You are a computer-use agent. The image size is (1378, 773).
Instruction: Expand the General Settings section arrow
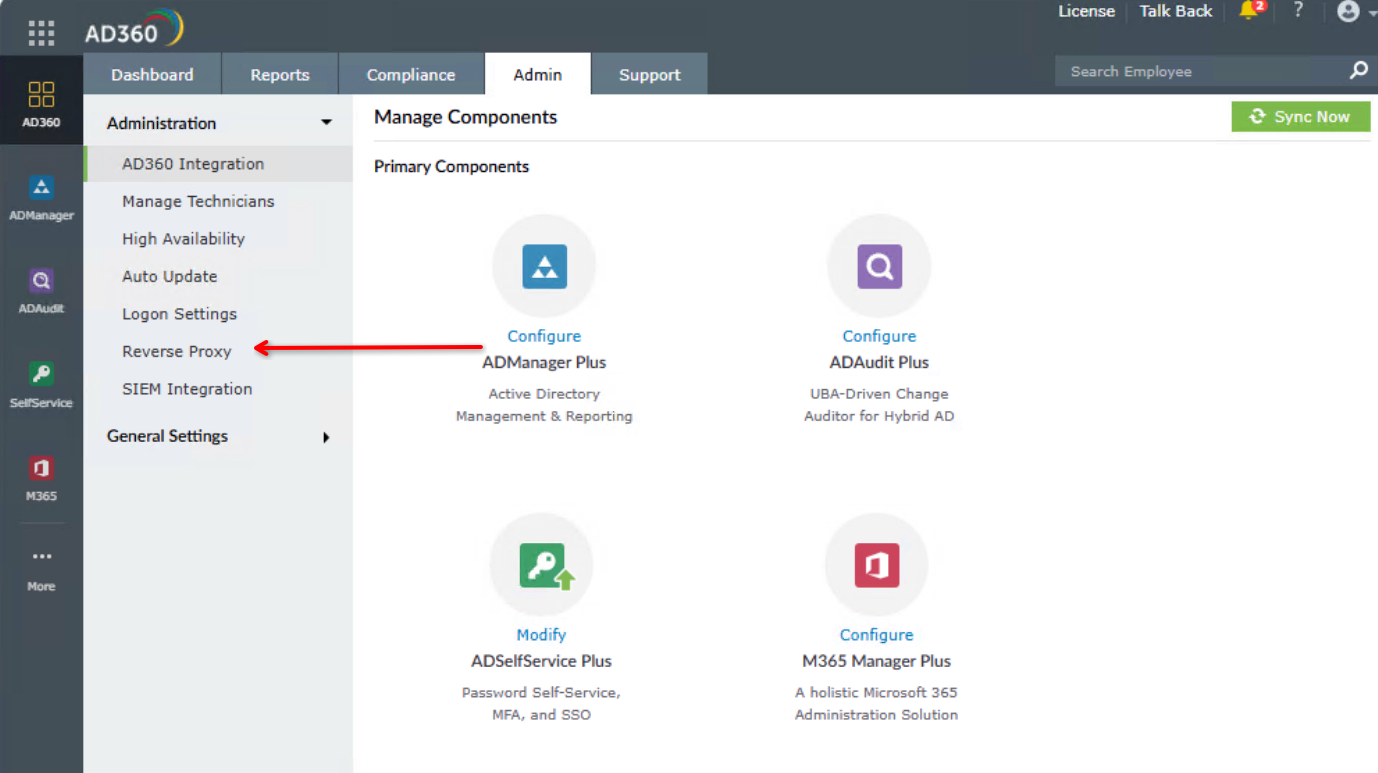click(326, 437)
